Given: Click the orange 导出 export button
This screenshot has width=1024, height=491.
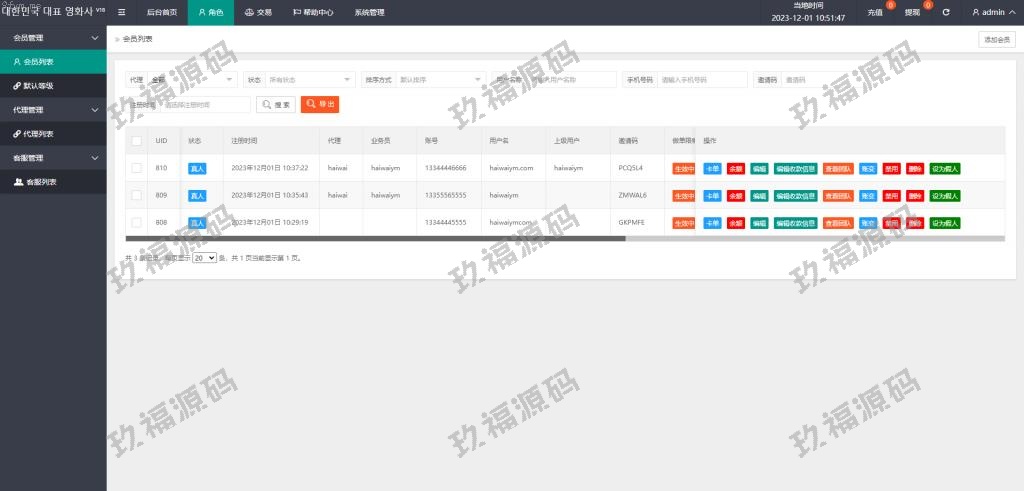Looking at the screenshot, I should tap(320, 104).
